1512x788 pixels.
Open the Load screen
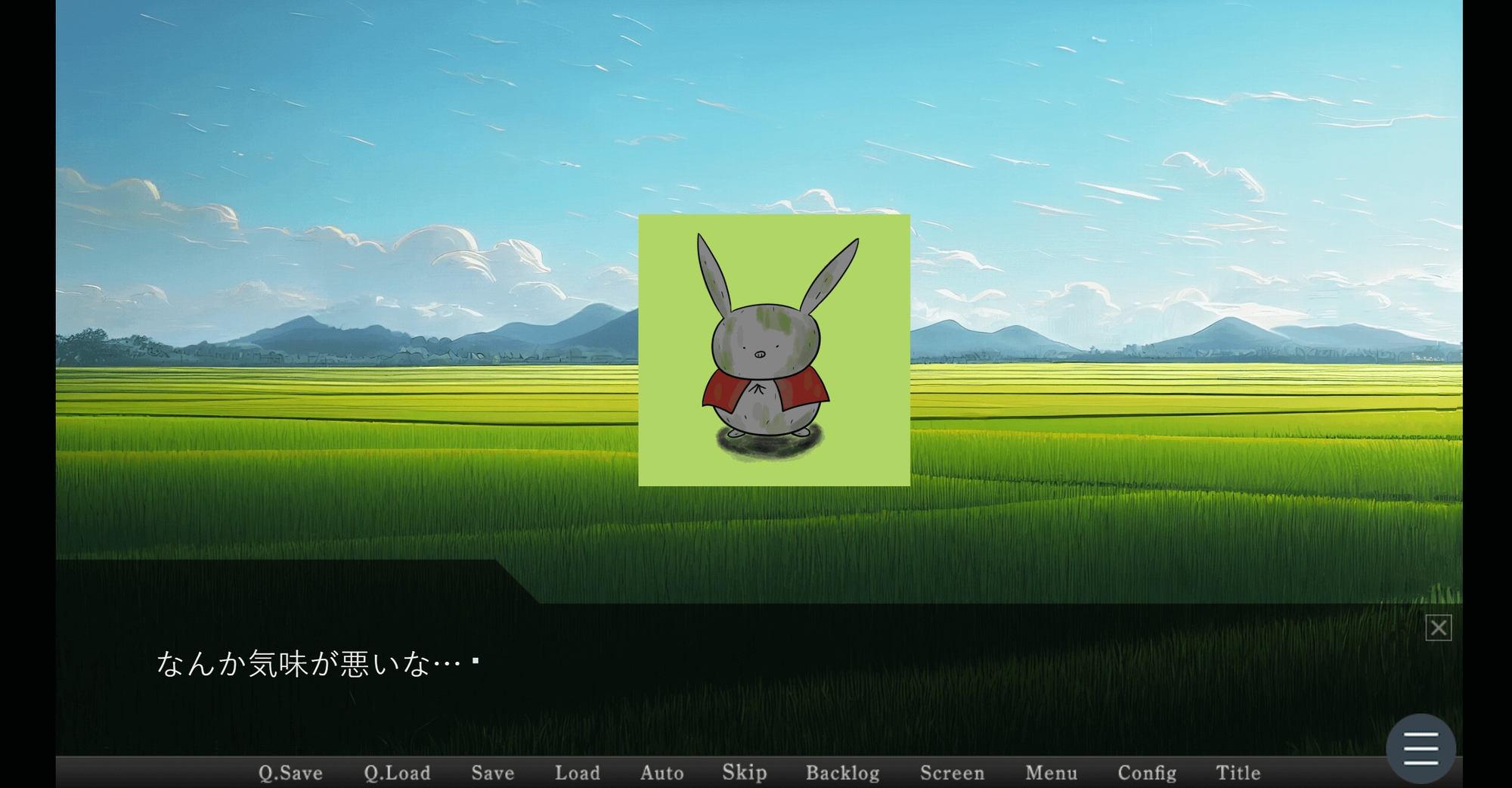pos(578,772)
